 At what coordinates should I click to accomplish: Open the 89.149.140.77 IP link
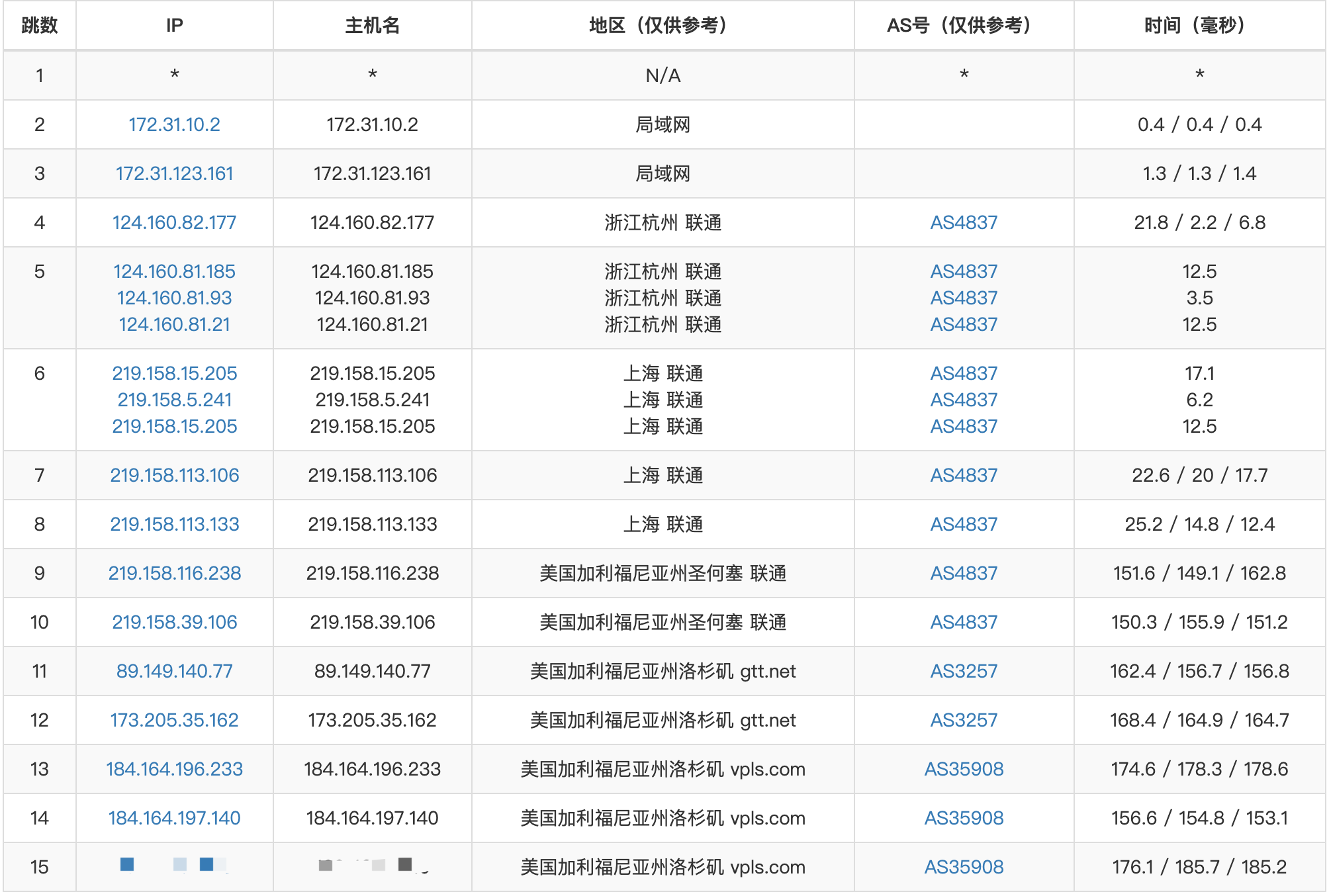[x=174, y=671]
